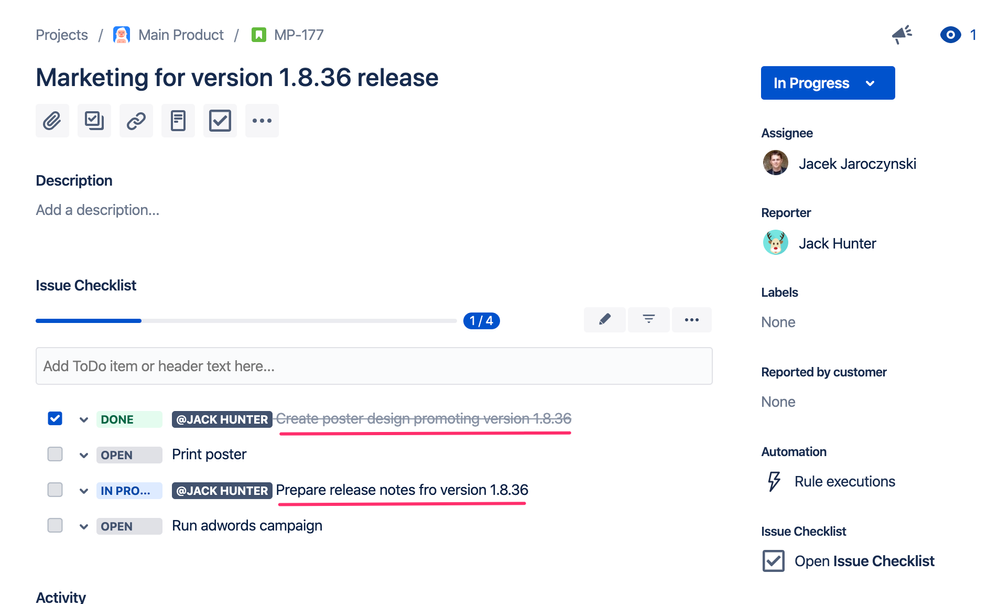The image size is (999, 604).
Task: Check the Print poster item
Action: click(55, 454)
